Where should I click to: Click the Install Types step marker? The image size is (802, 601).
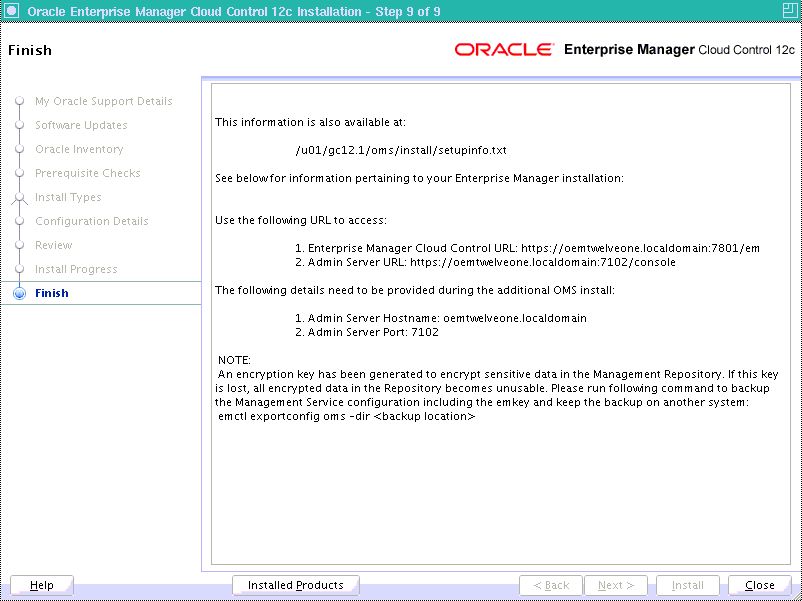(19, 197)
